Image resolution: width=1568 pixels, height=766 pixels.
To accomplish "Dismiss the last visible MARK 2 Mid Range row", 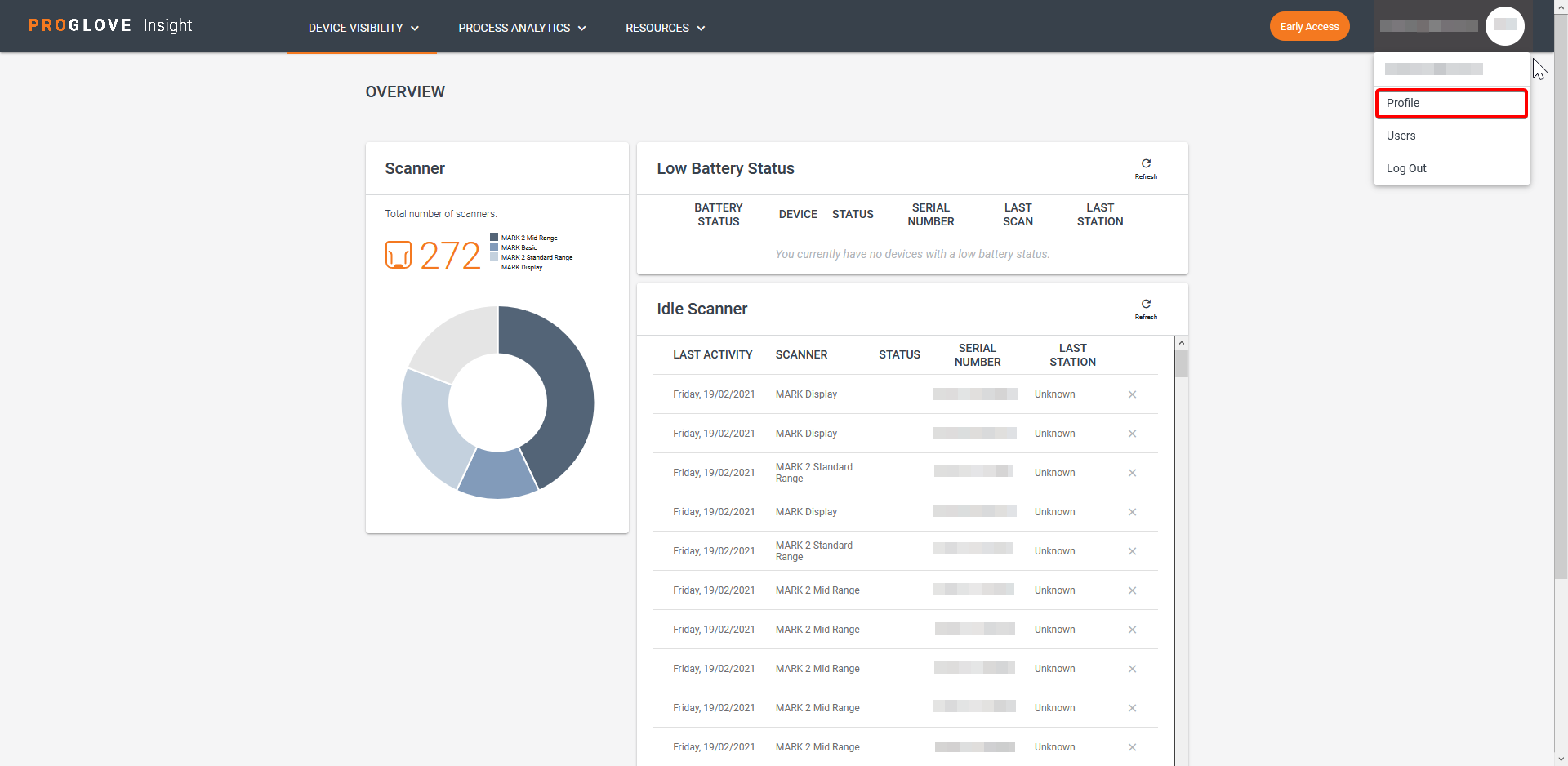I will tap(1132, 747).
